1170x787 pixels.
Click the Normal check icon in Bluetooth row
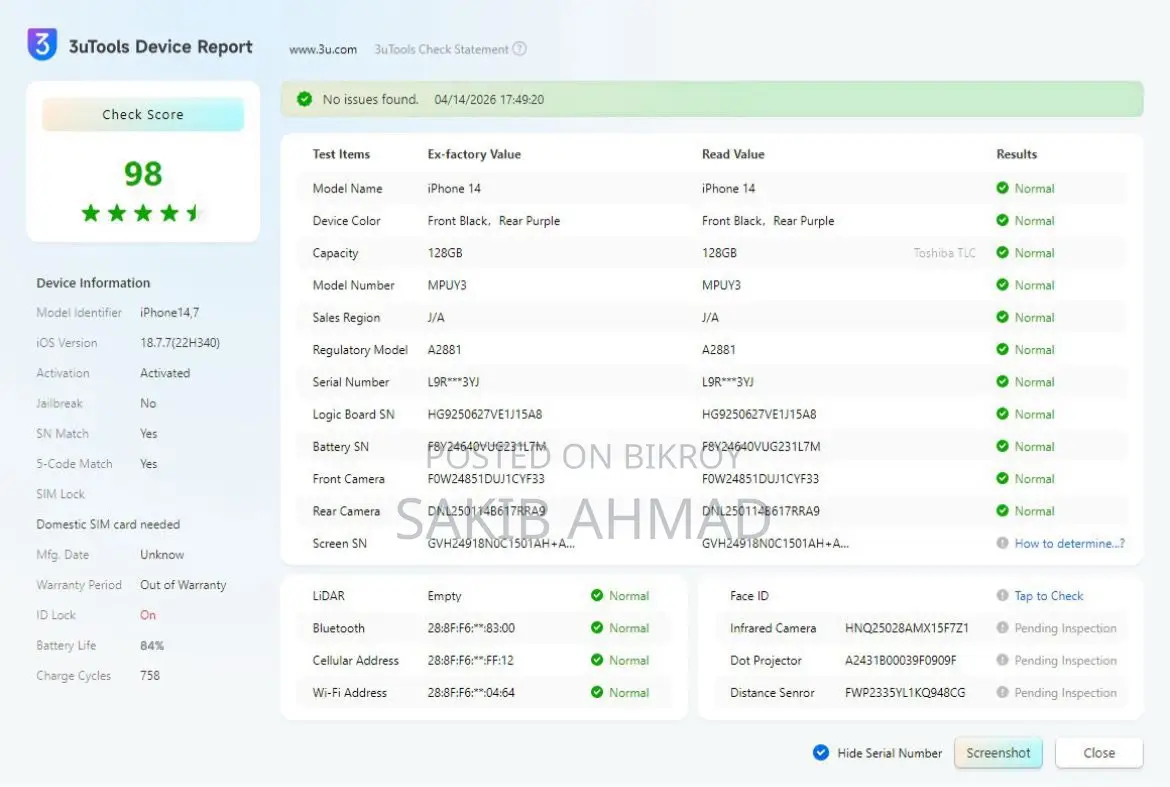click(x=597, y=627)
